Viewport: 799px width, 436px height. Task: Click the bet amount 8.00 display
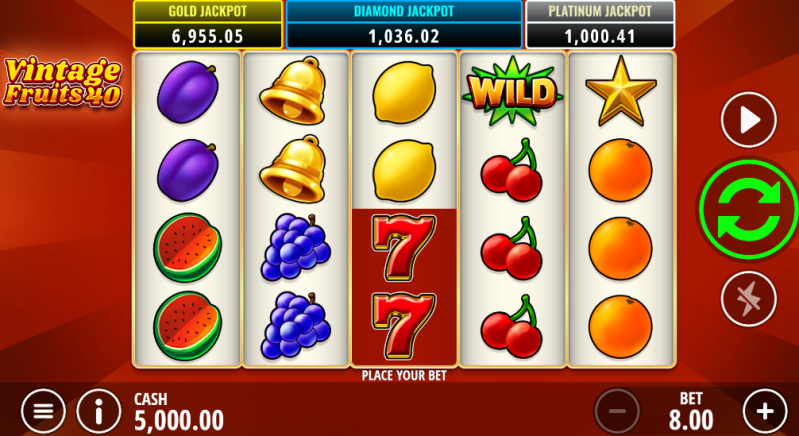[691, 420]
